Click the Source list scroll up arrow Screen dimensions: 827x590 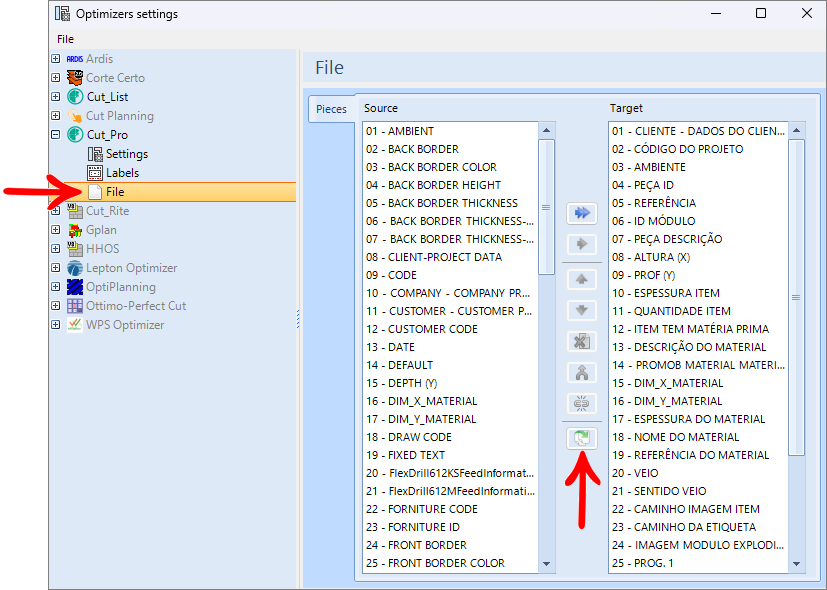(x=546, y=130)
